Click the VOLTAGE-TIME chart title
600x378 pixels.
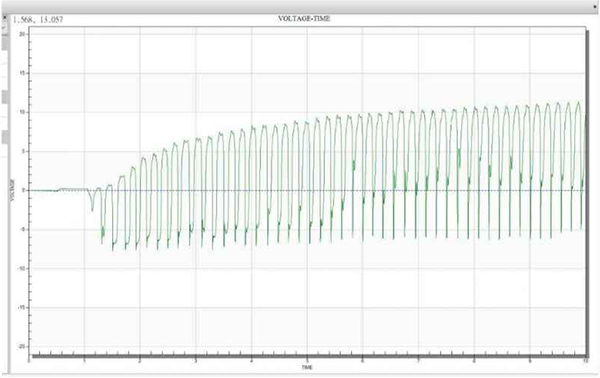[304, 18]
